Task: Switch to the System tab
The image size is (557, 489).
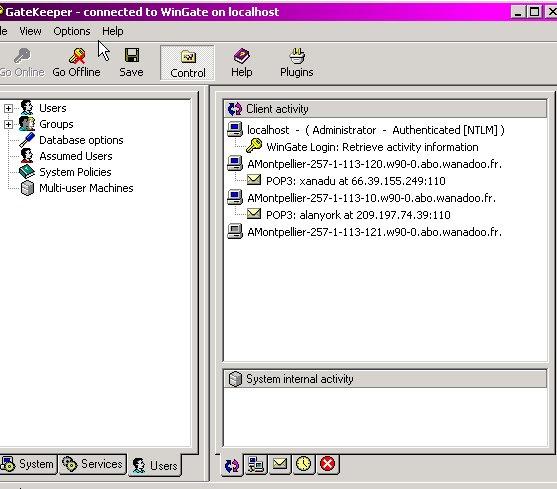Action: tap(28, 464)
